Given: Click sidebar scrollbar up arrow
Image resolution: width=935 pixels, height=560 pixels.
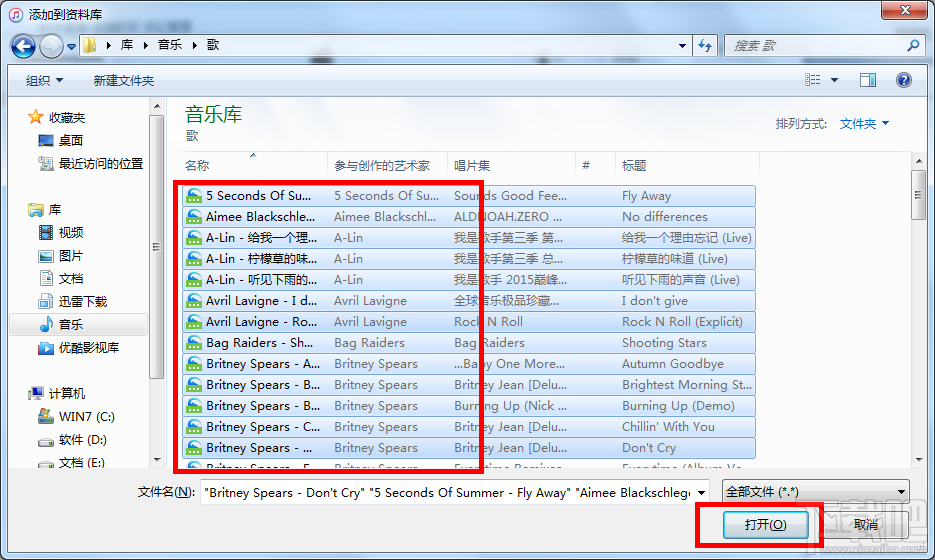Looking at the screenshot, I should tap(157, 107).
